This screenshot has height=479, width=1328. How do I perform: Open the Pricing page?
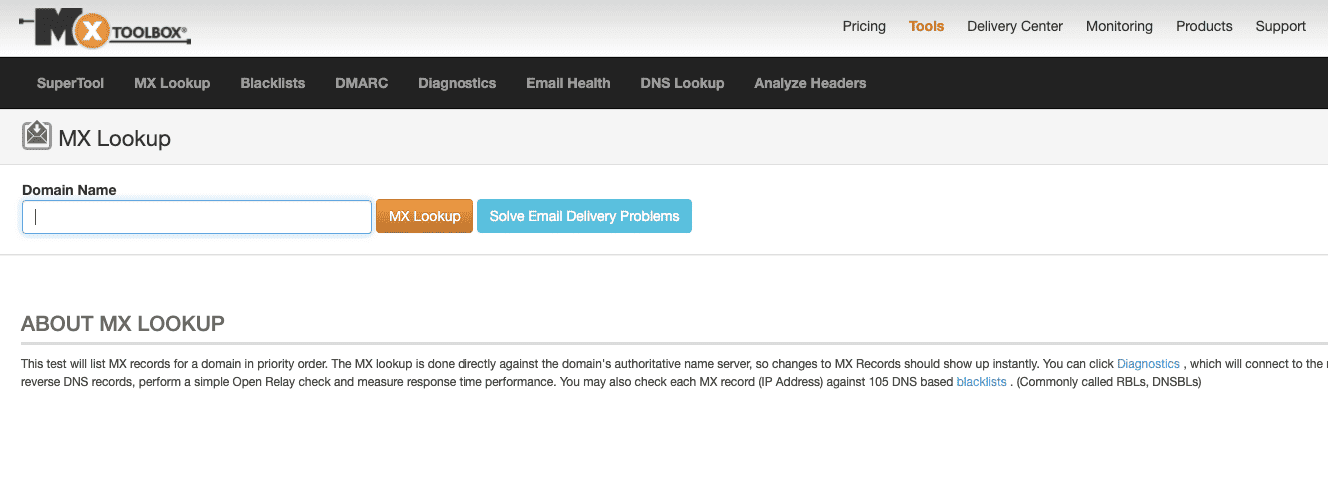[x=864, y=26]
